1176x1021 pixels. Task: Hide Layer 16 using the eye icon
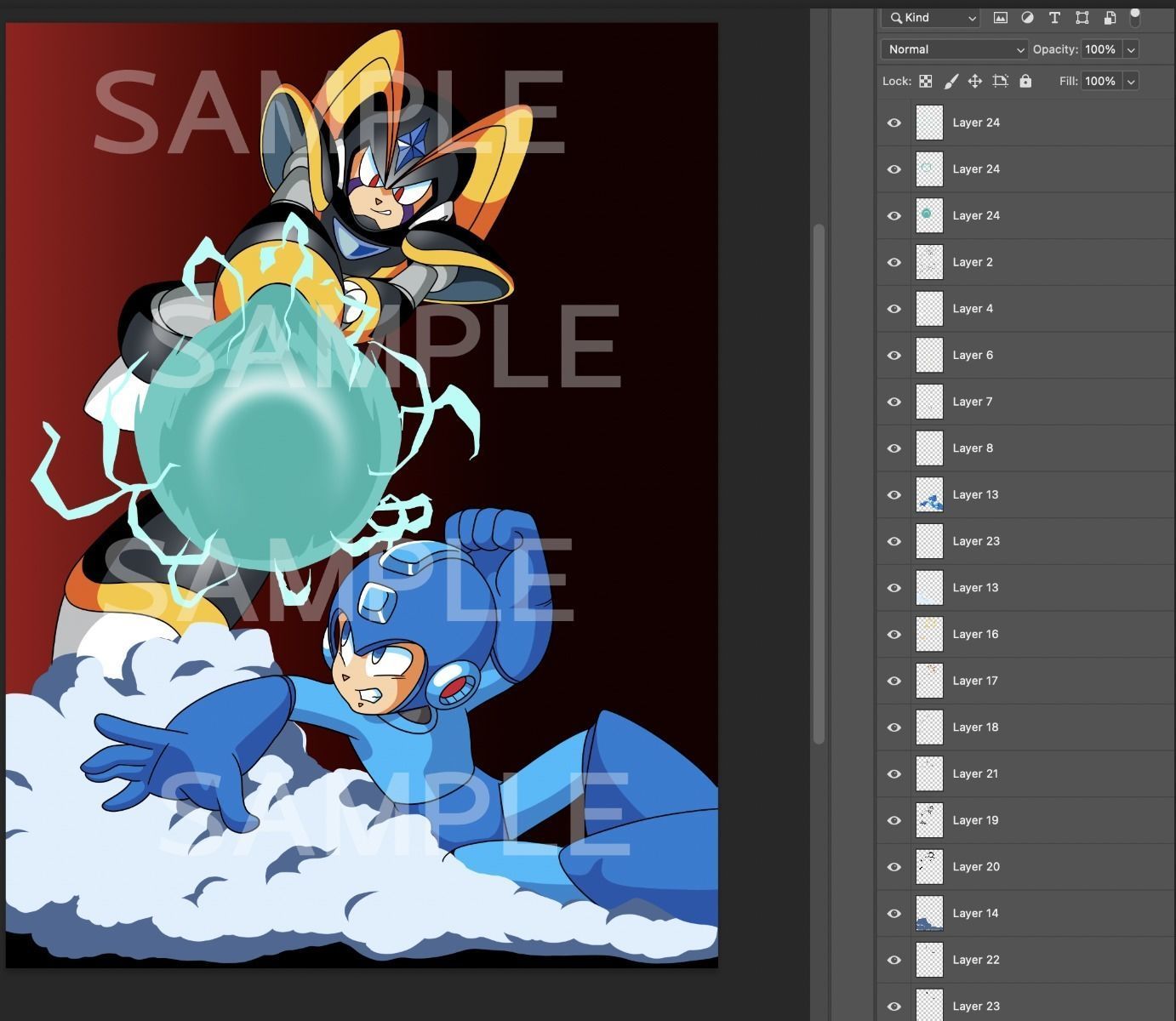pos(893,634)
